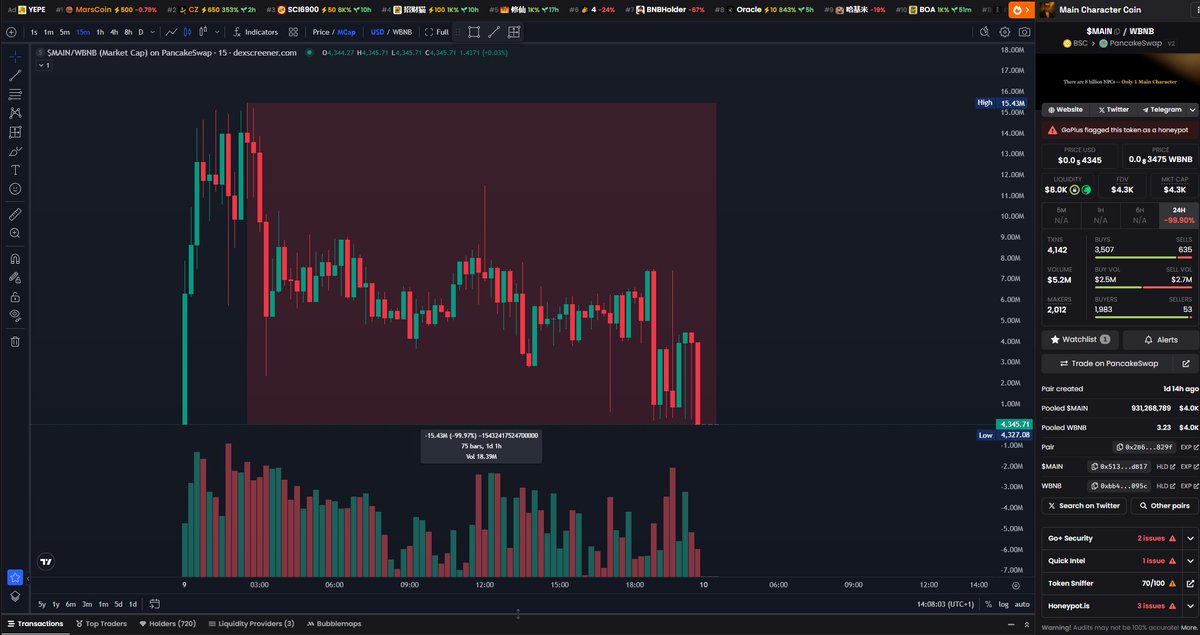Open the Liquidity Providers (3) tab
This screenshot has width=1200, height=635.
(x=250, y=623)
